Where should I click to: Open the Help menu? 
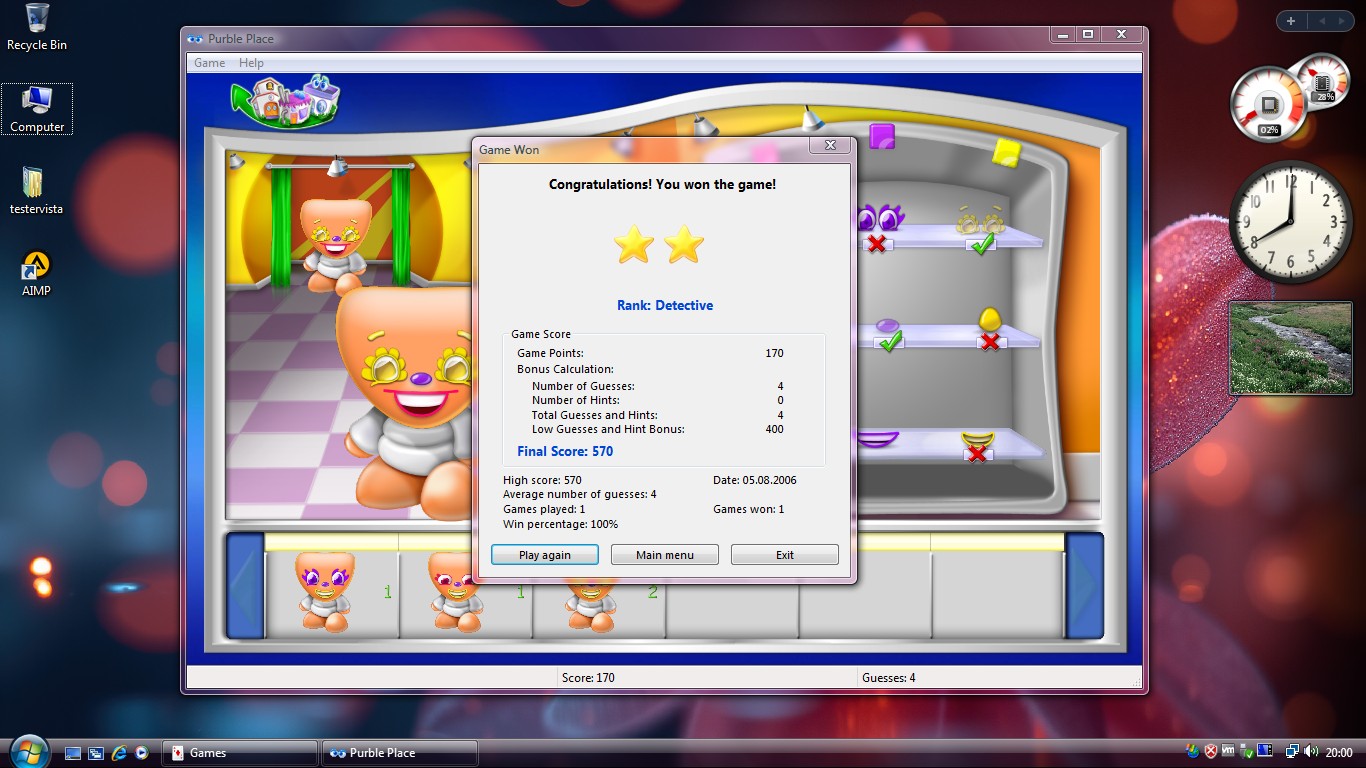point(251,63)
